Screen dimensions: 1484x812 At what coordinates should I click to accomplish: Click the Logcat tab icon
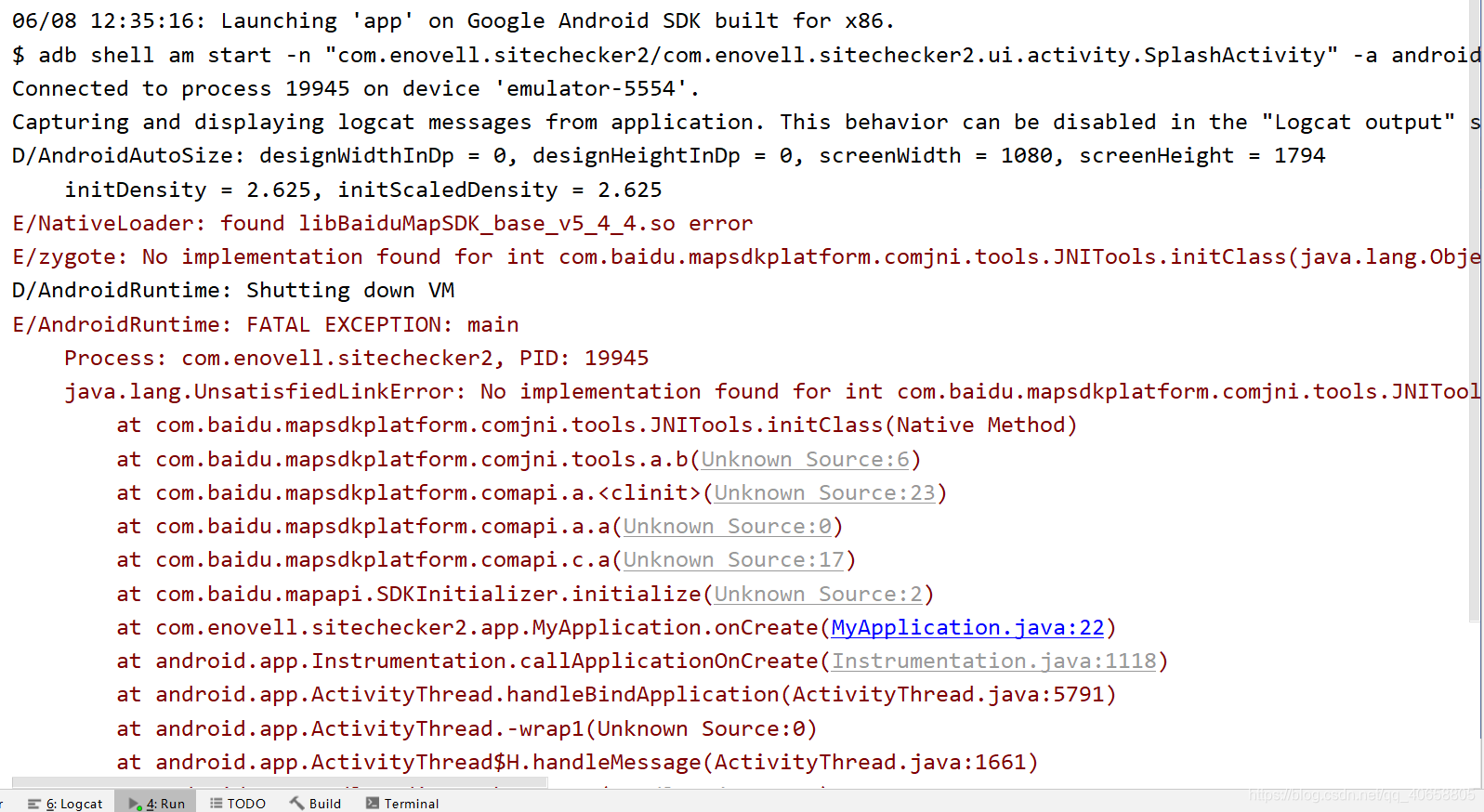(x=34, y=804)
